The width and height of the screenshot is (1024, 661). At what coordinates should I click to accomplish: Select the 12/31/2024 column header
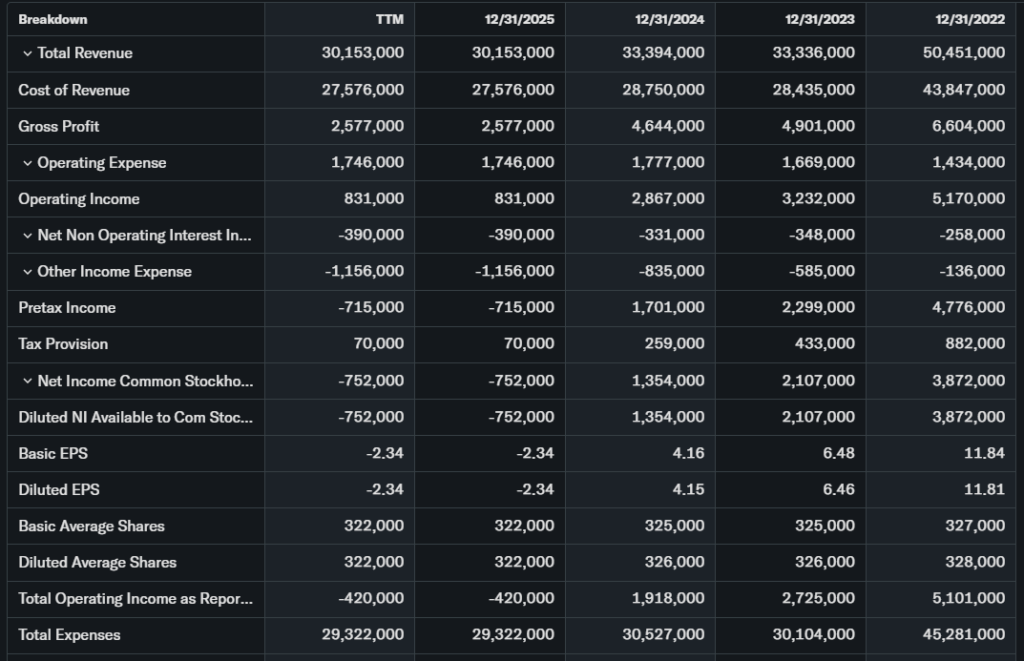(x=669, y=19)
